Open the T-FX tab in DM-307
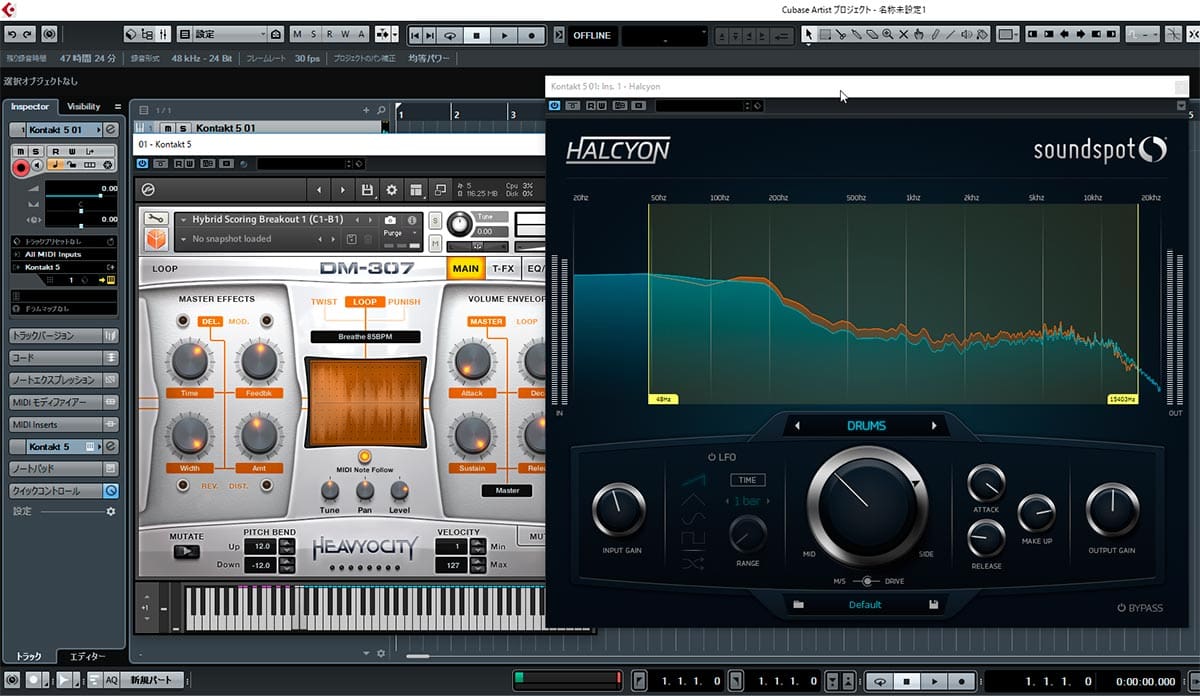The height and width of the screenshot is (696, 1200). [x=503, y=268]
